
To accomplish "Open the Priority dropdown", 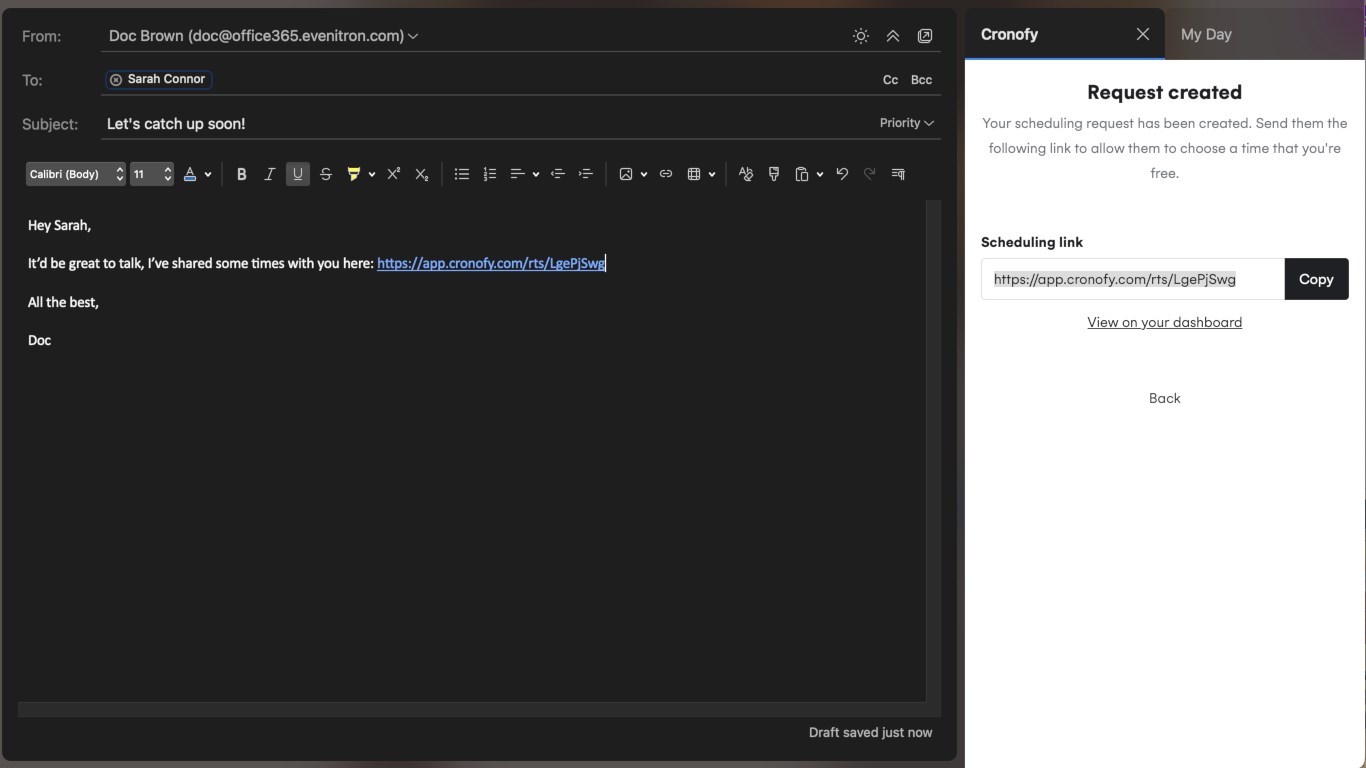I will (x=907, y=123).
